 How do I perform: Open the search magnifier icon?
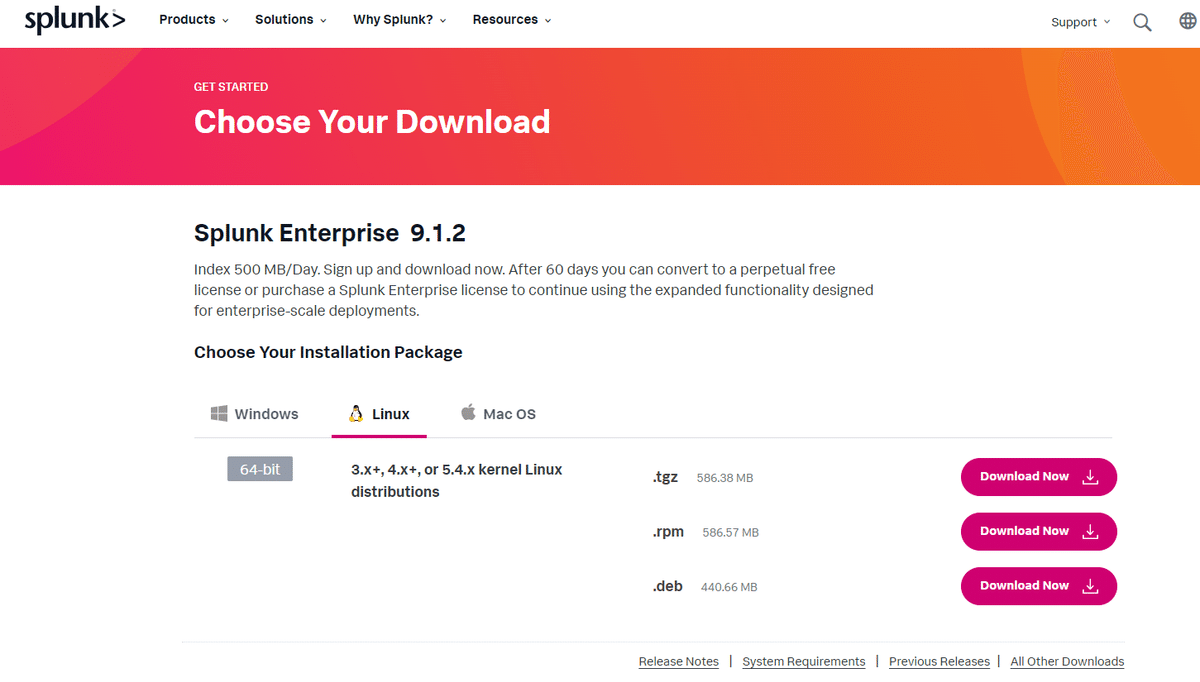1142,22
